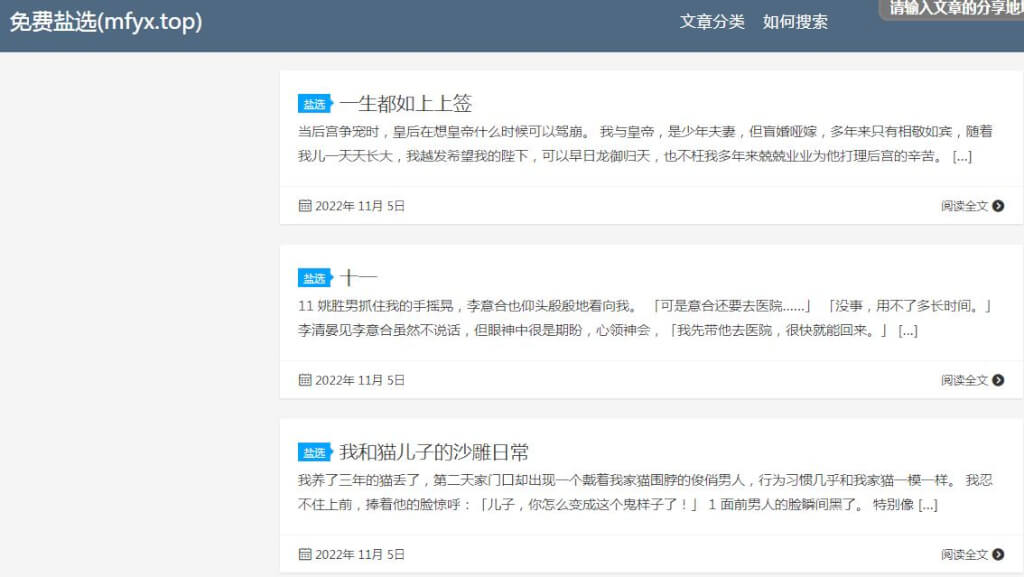Click 阅读全文 for 我和猫儿子的沙雕日常
This screenshot has height=577, width=1024.
(964, 554)
